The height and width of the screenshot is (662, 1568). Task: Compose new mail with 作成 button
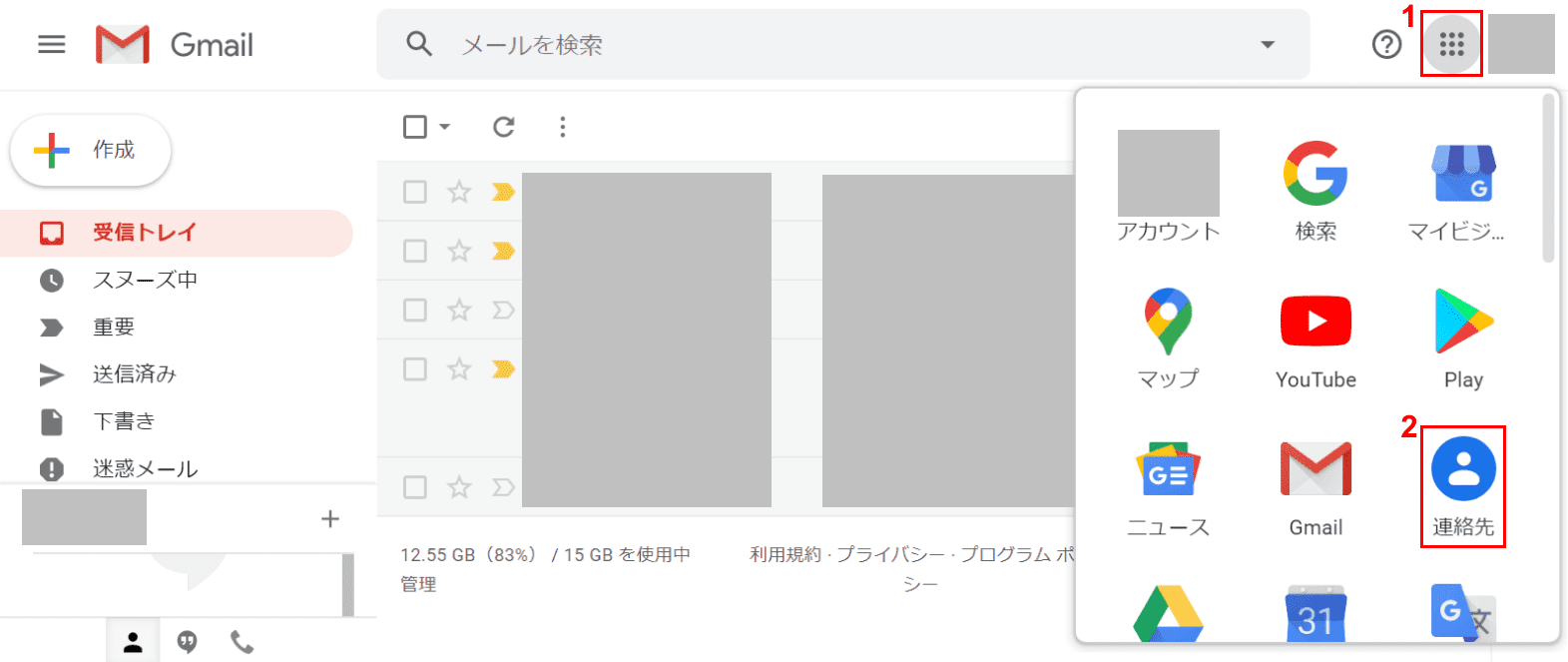coord(91,150)
